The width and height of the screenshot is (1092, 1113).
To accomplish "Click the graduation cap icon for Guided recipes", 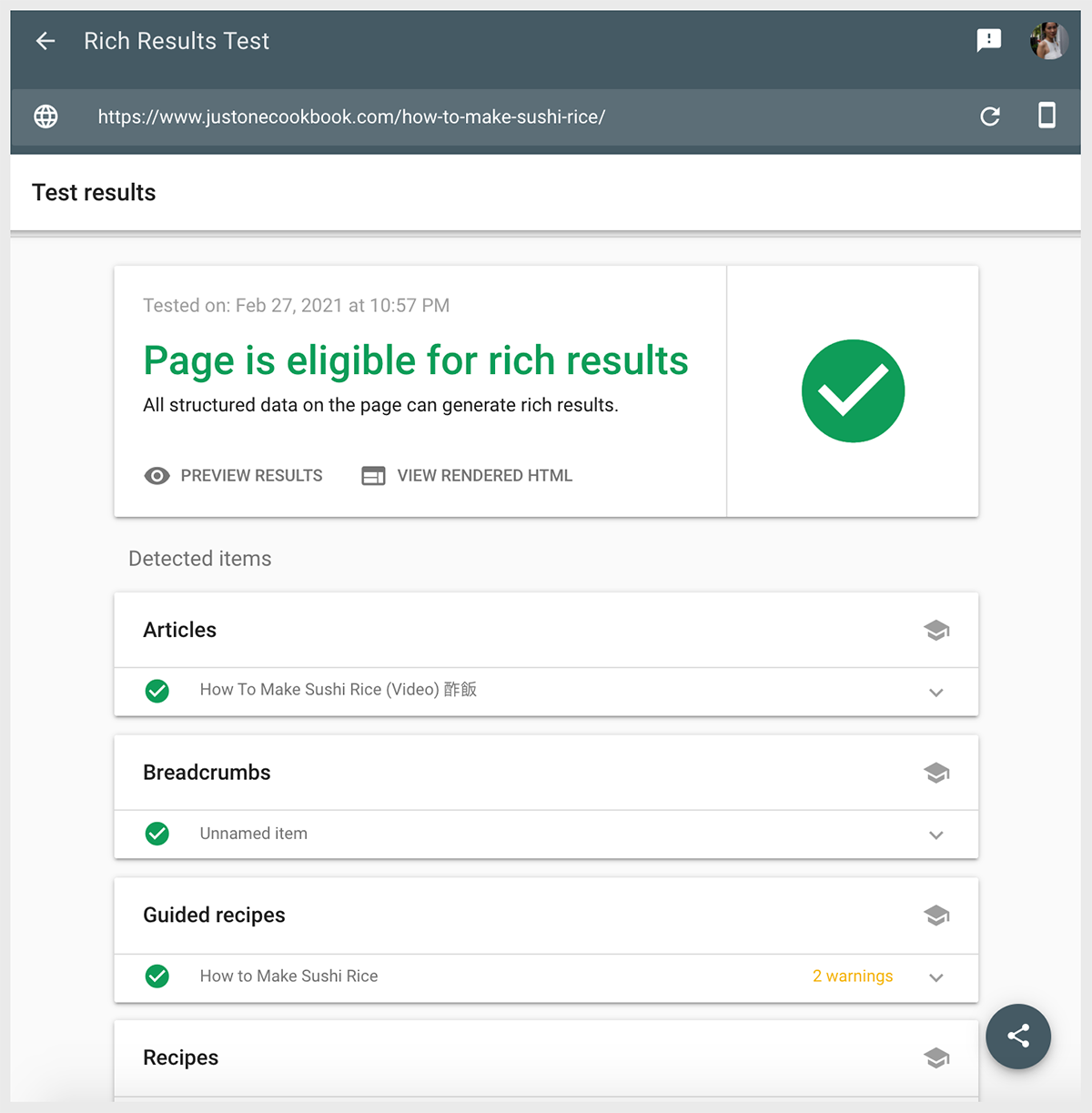I will click(x=936, y=916).
